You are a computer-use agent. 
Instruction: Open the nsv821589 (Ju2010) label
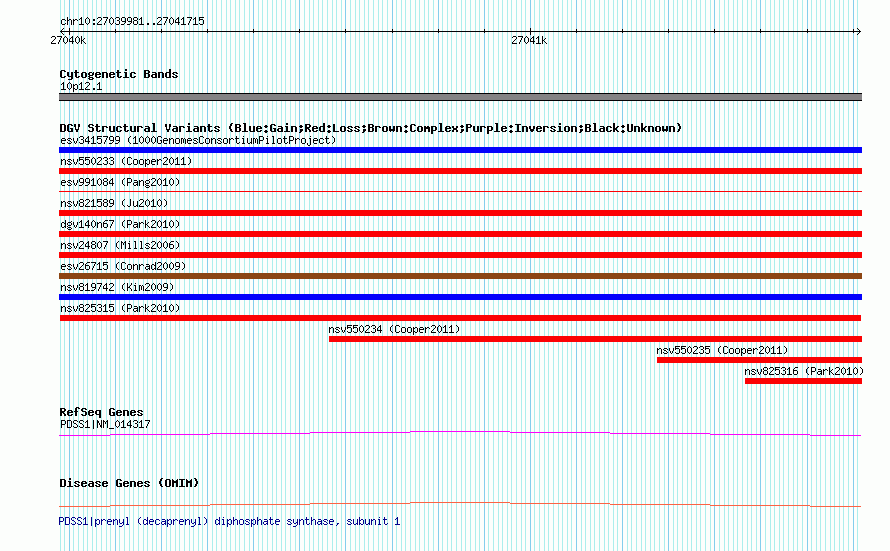tap(114, 203)
